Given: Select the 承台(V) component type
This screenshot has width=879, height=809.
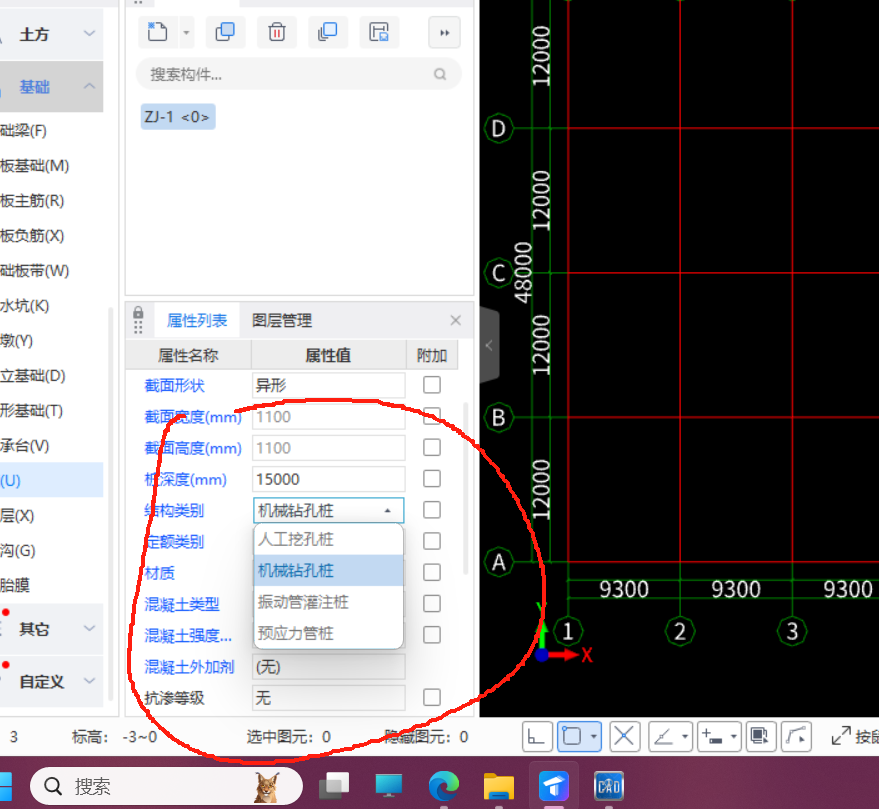Looking at the screenshot, I should [x=25, y=446].
